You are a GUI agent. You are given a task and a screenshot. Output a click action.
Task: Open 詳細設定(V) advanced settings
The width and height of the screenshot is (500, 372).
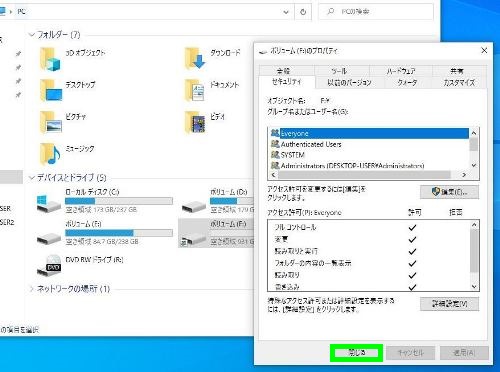[449, 304]
